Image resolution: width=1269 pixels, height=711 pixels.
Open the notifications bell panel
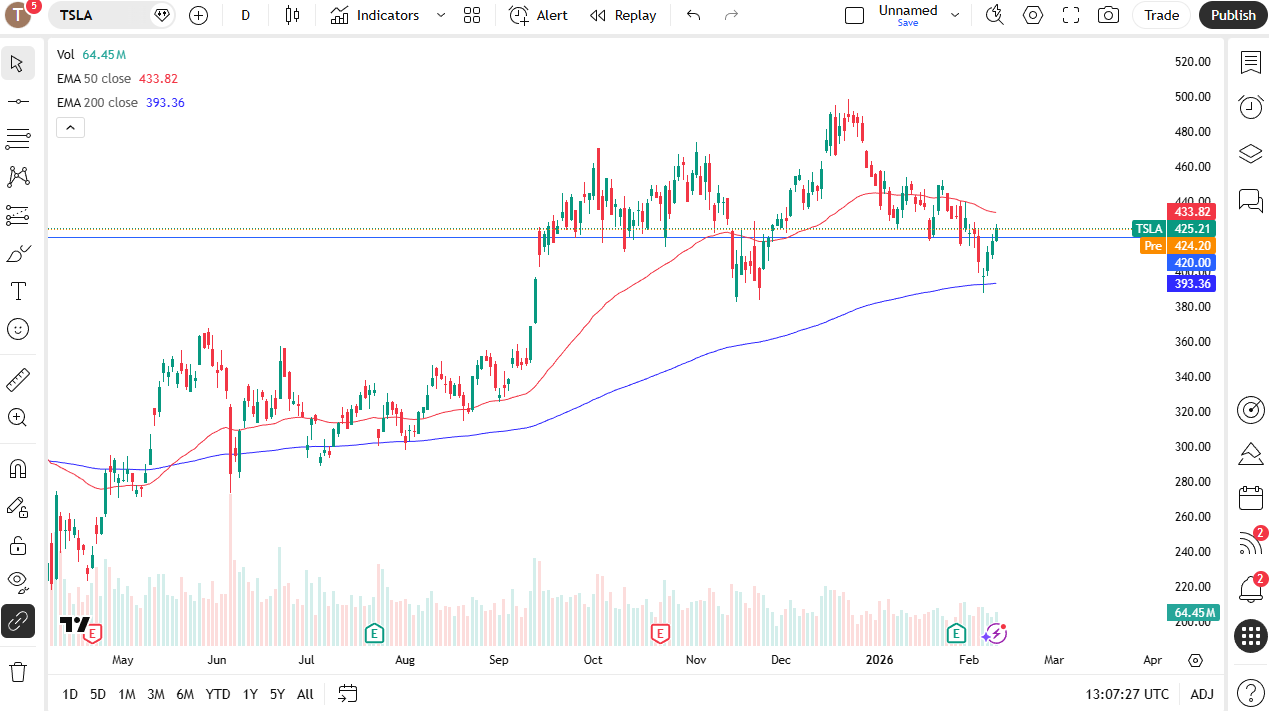tap(1250, 589)
